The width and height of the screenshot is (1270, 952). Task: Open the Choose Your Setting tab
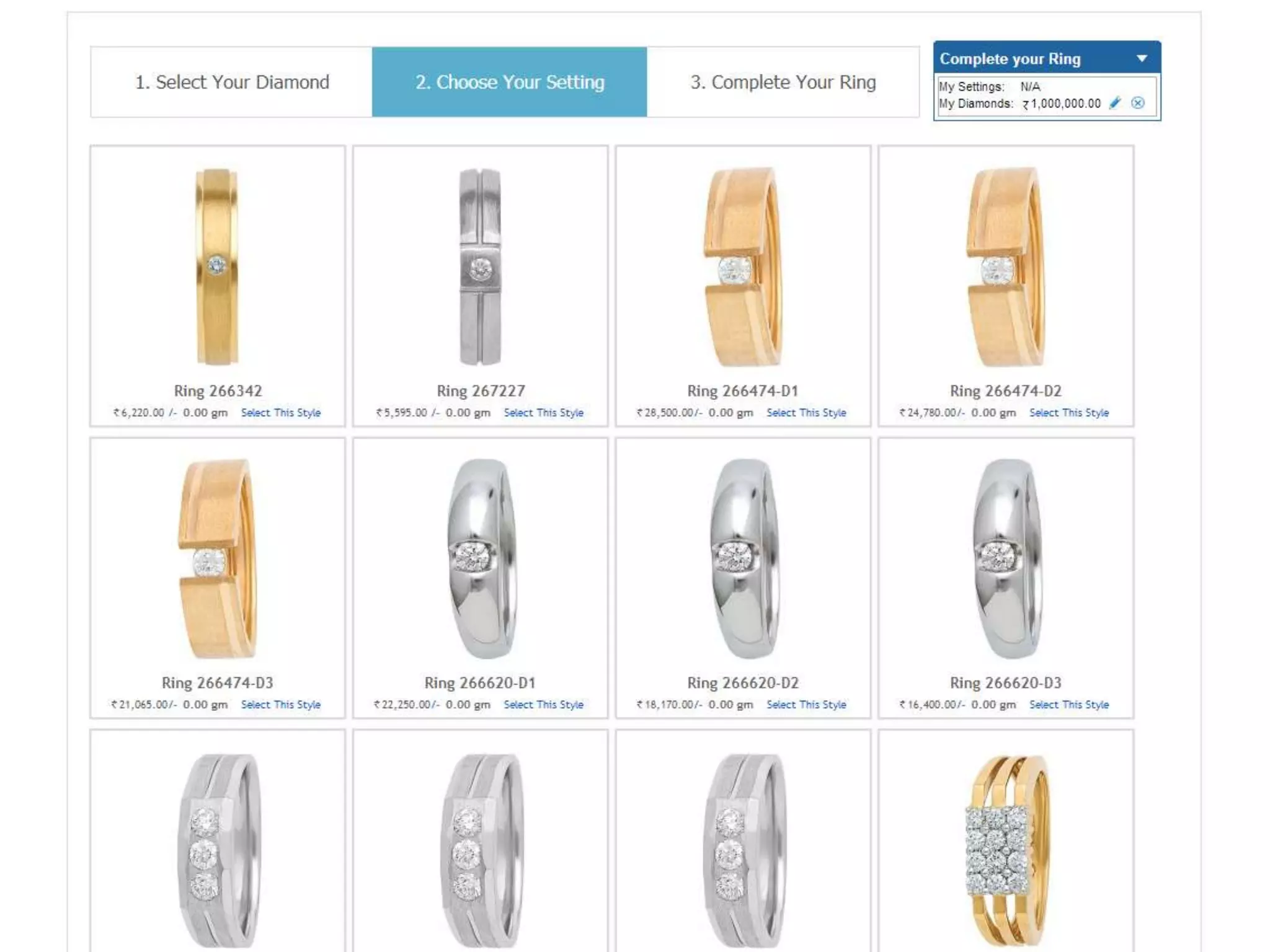pyautogui.click(x=510, y=82)
